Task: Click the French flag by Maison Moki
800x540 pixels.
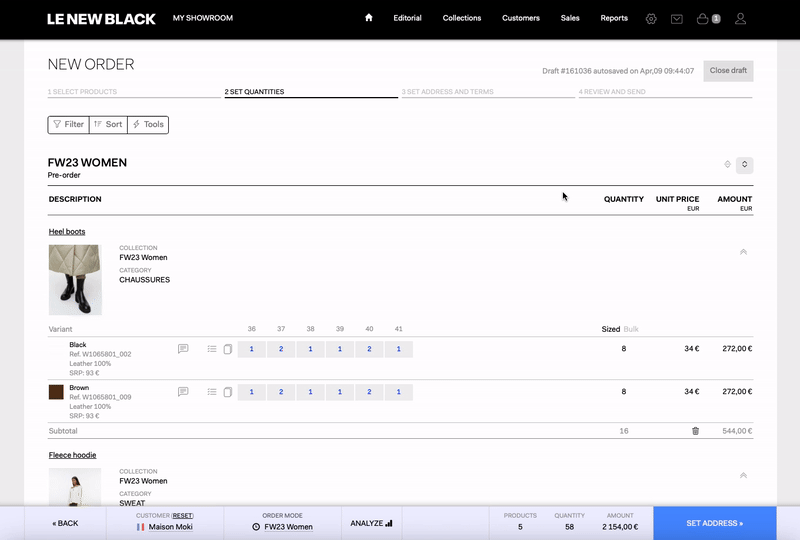Action: click(140, 527)
